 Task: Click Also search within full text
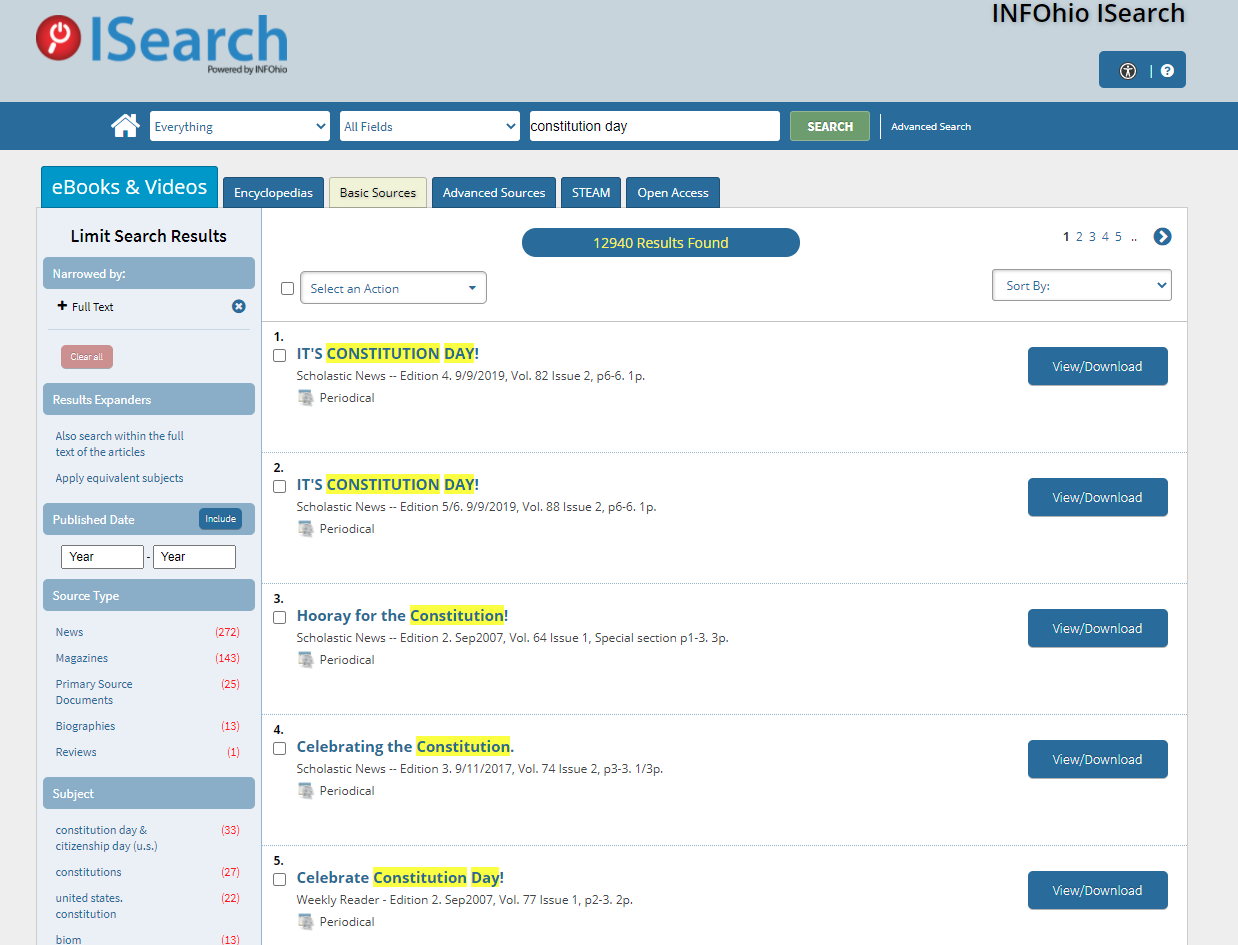tap(120, 444)
